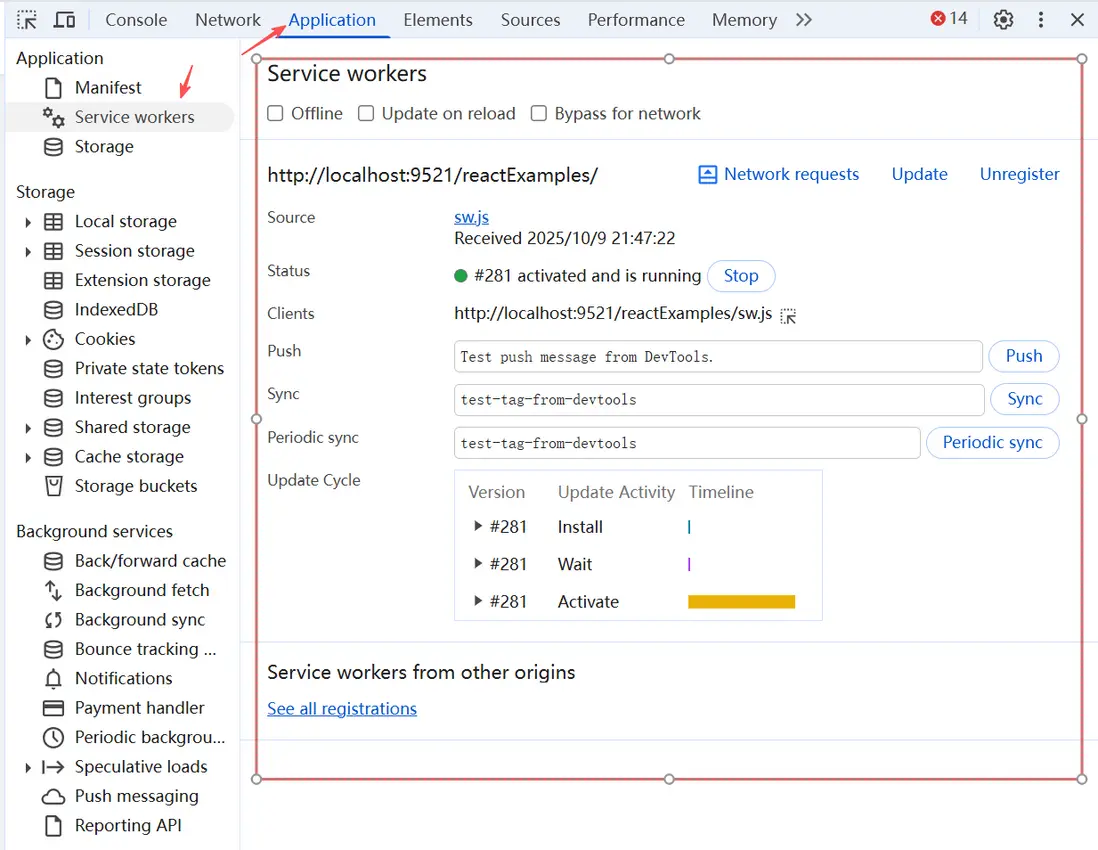Open the Notifications background service
Viewport: 1098px width, 850px height.
pos(123,678)
